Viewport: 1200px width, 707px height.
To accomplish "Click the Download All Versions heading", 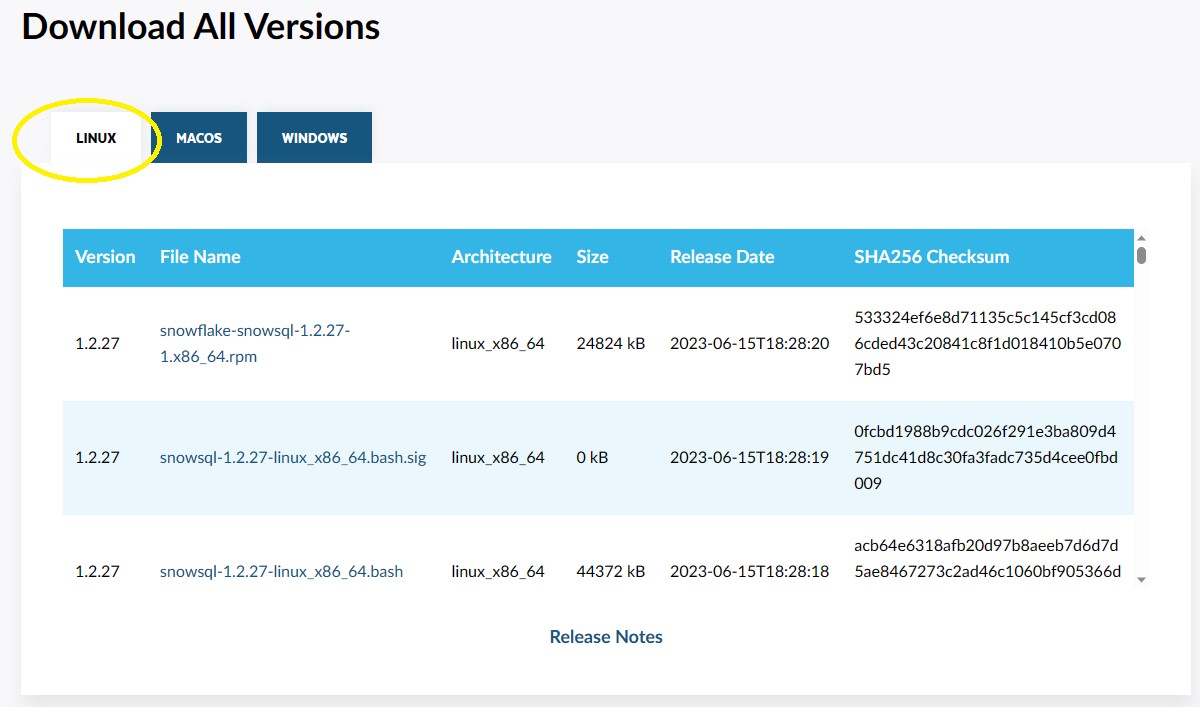I will [200, 26].
